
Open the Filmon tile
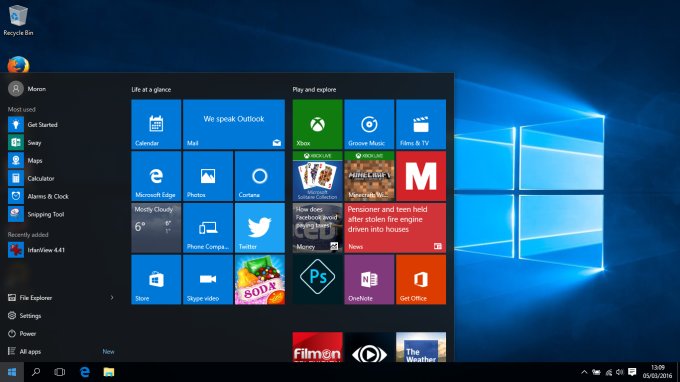point(317,347)
